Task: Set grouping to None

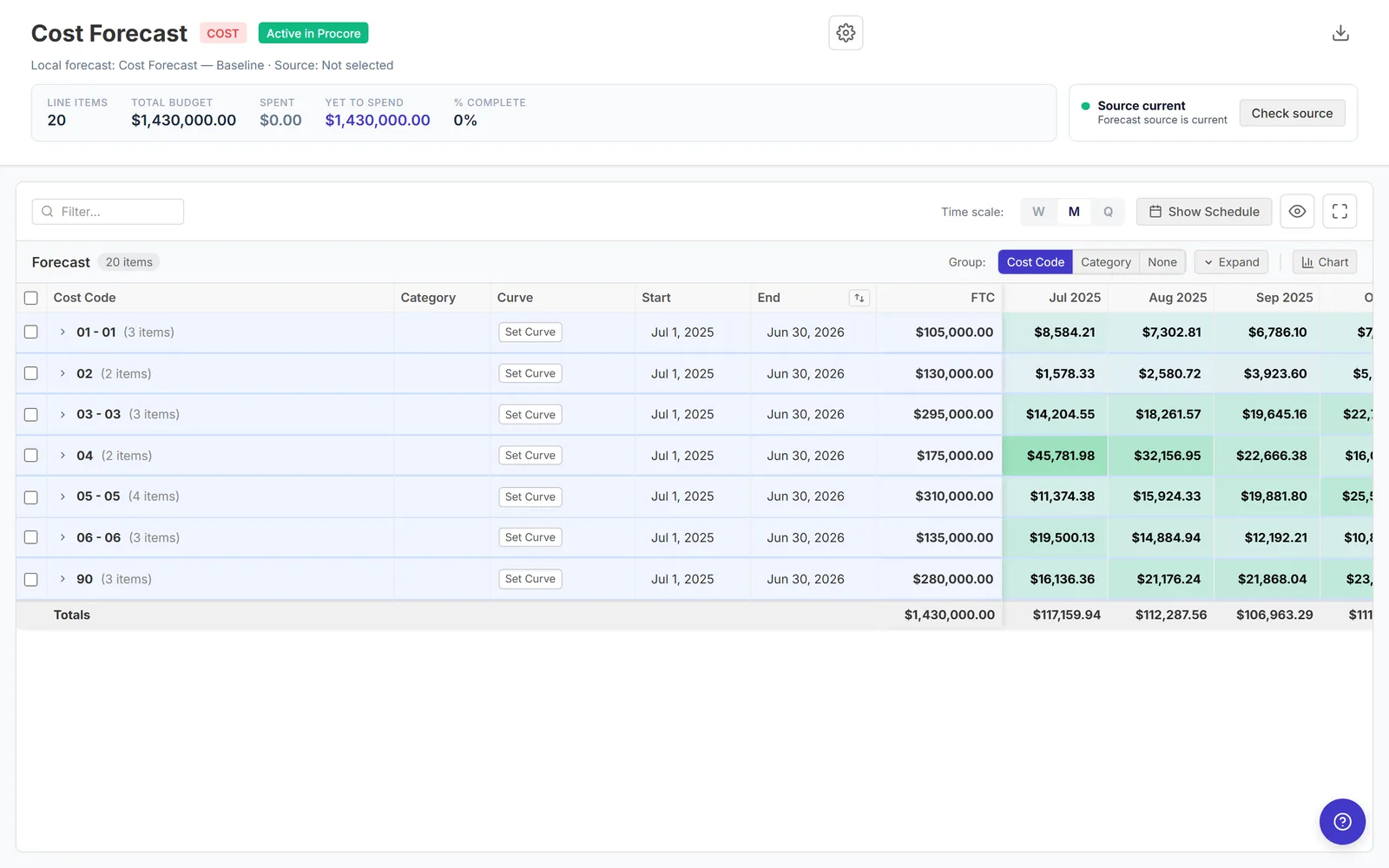Action: 1162,262
